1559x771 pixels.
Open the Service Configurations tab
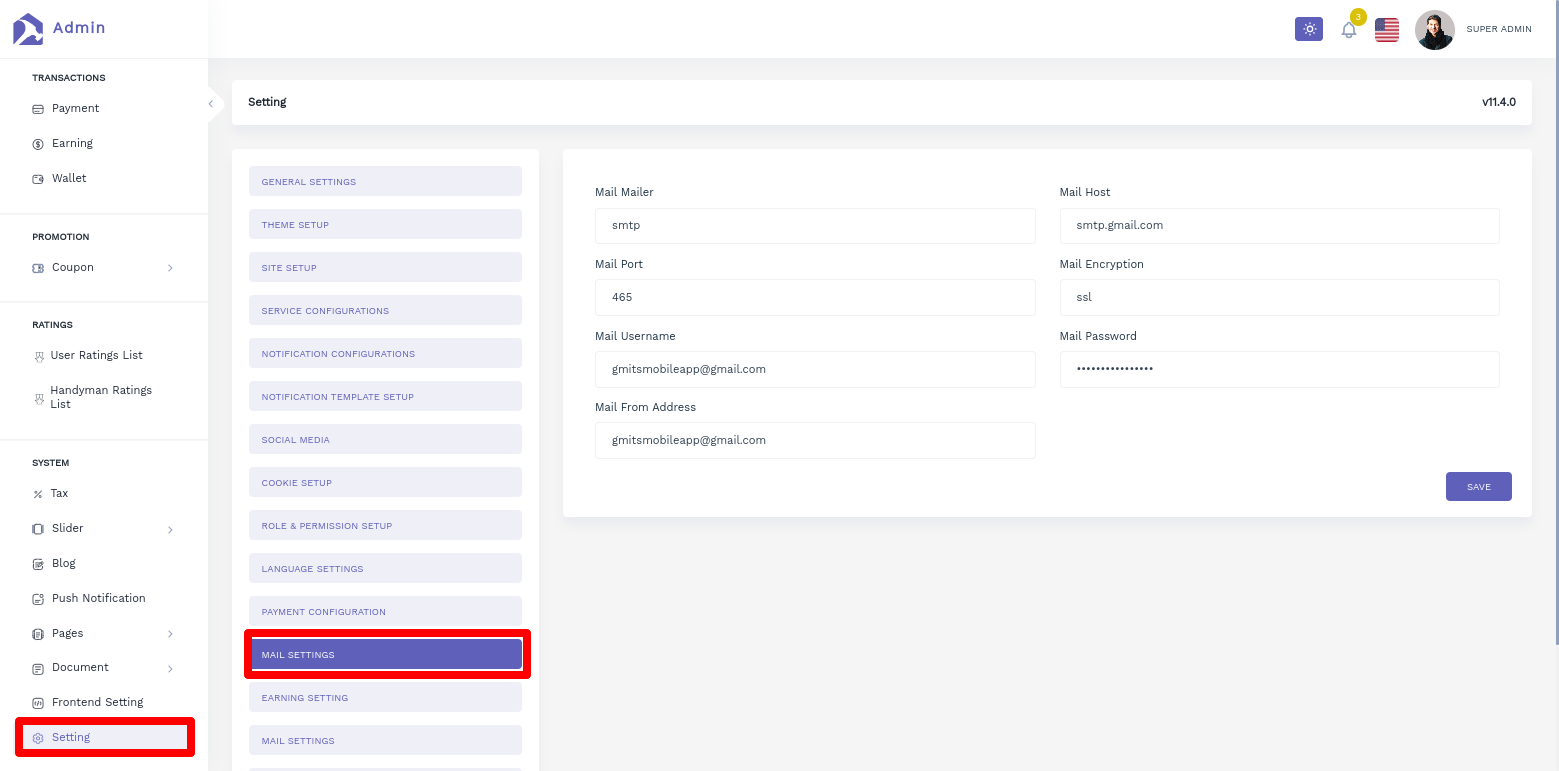coord(385,310)
